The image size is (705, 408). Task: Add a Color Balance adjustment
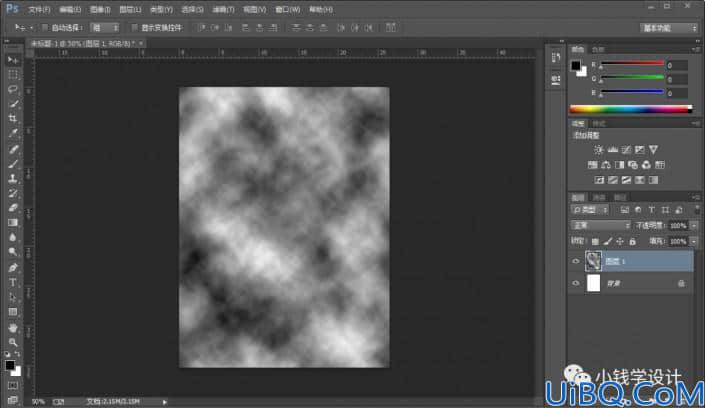(x=606, y=165)
